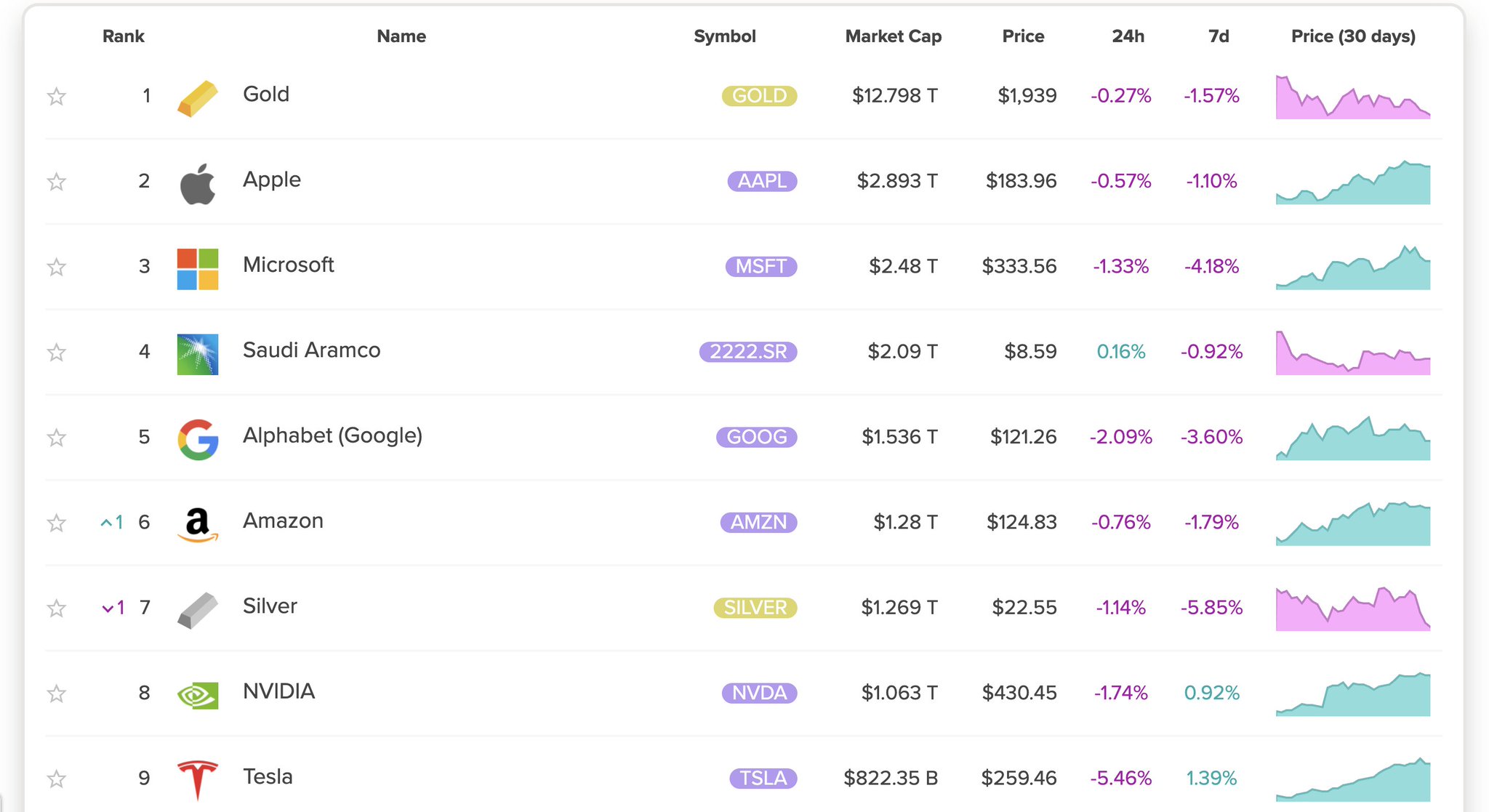Open the NVIDIA company link
Viewport: 1489px width, 812px height.
279,691
